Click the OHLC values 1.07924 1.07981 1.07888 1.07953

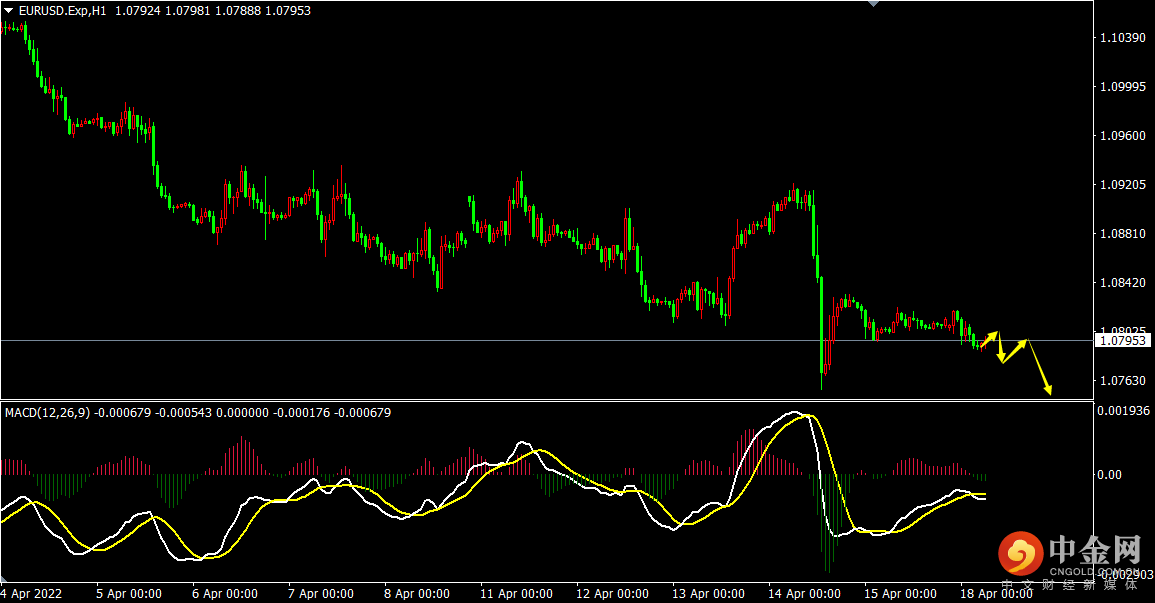(213, 11)
